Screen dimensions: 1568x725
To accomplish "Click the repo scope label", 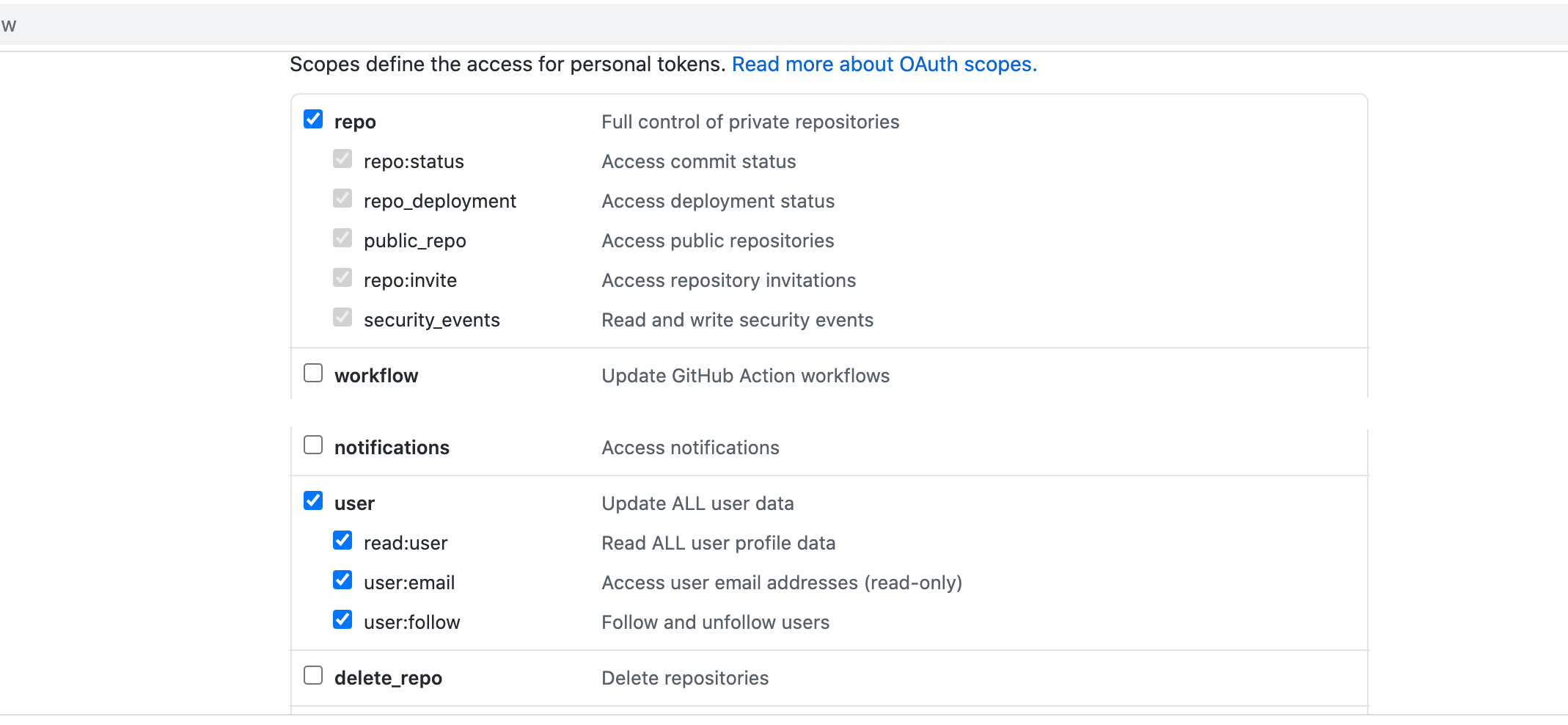I will pos(355,122).
